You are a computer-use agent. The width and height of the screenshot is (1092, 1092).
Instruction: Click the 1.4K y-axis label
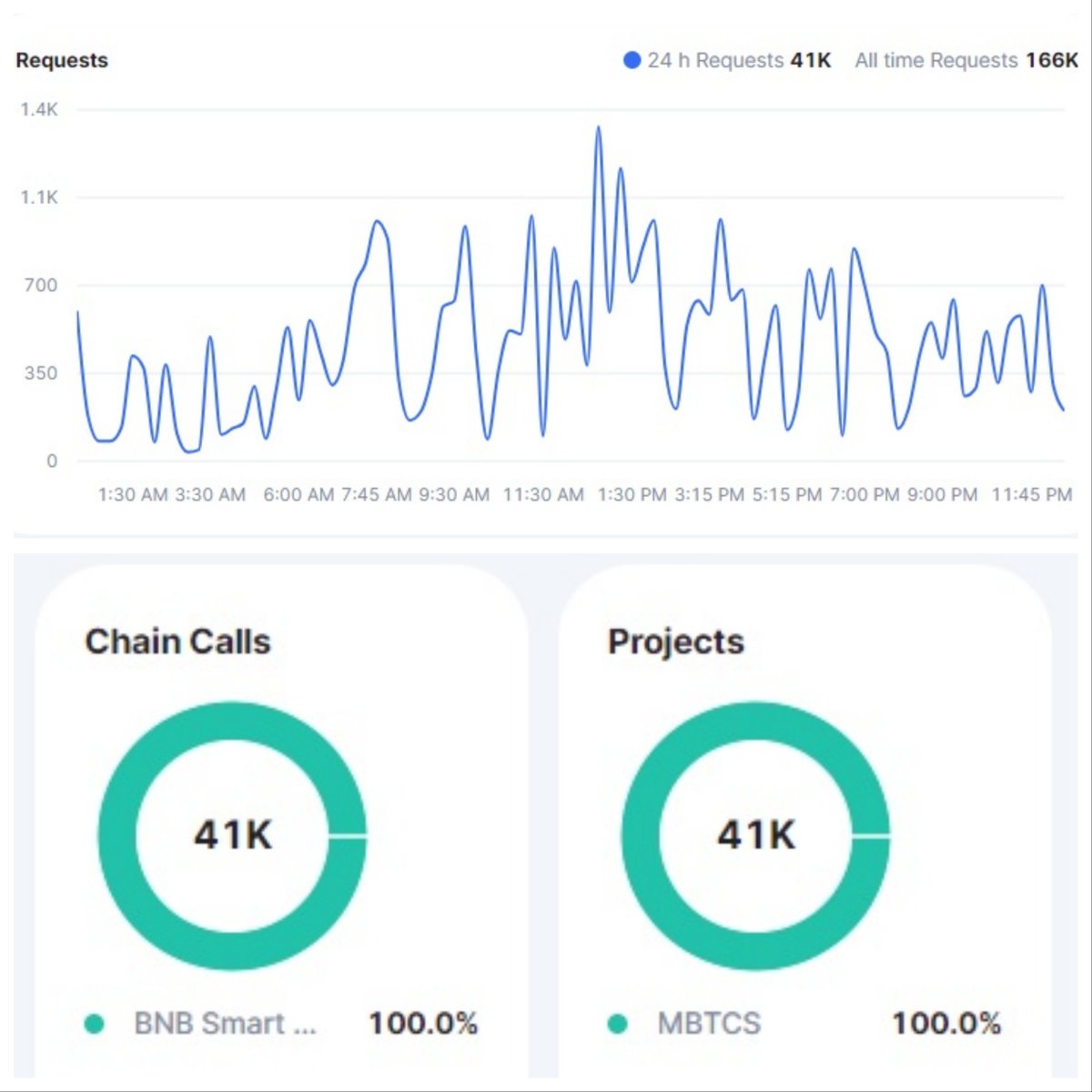[x=39, y=109]
